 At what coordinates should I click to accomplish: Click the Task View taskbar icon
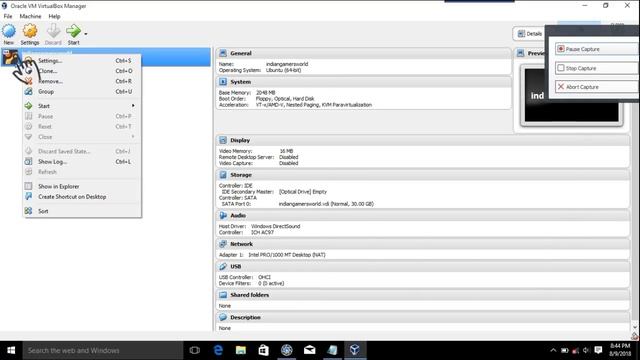pos(195,350)
